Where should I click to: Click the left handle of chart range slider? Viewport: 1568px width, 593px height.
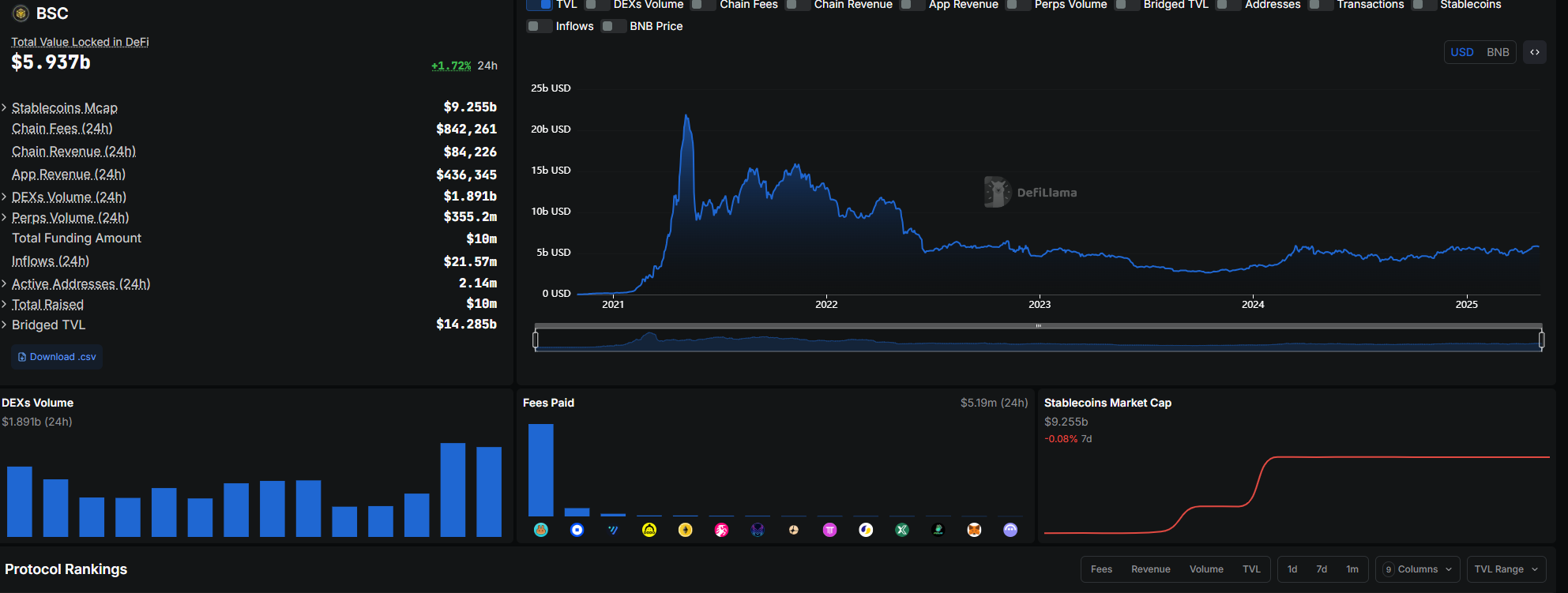pyautogui.click(x=536, y=340)
